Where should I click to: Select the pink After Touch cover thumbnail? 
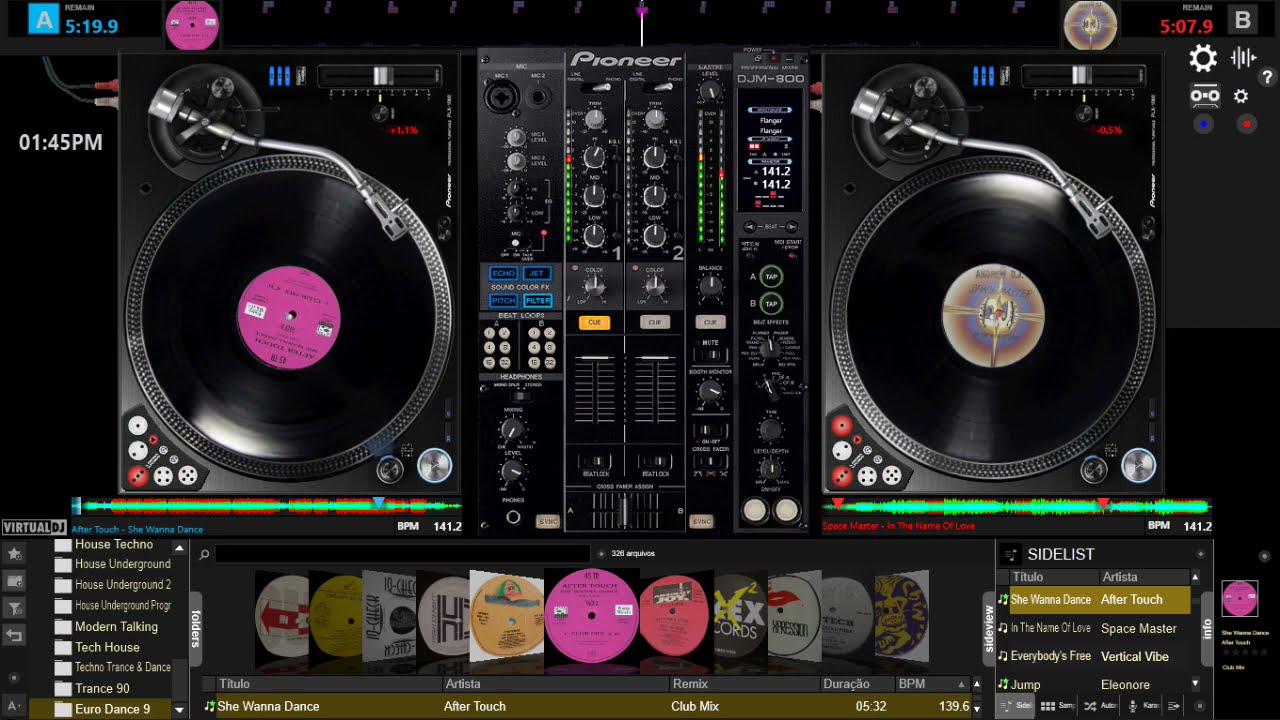click(592, 615)
